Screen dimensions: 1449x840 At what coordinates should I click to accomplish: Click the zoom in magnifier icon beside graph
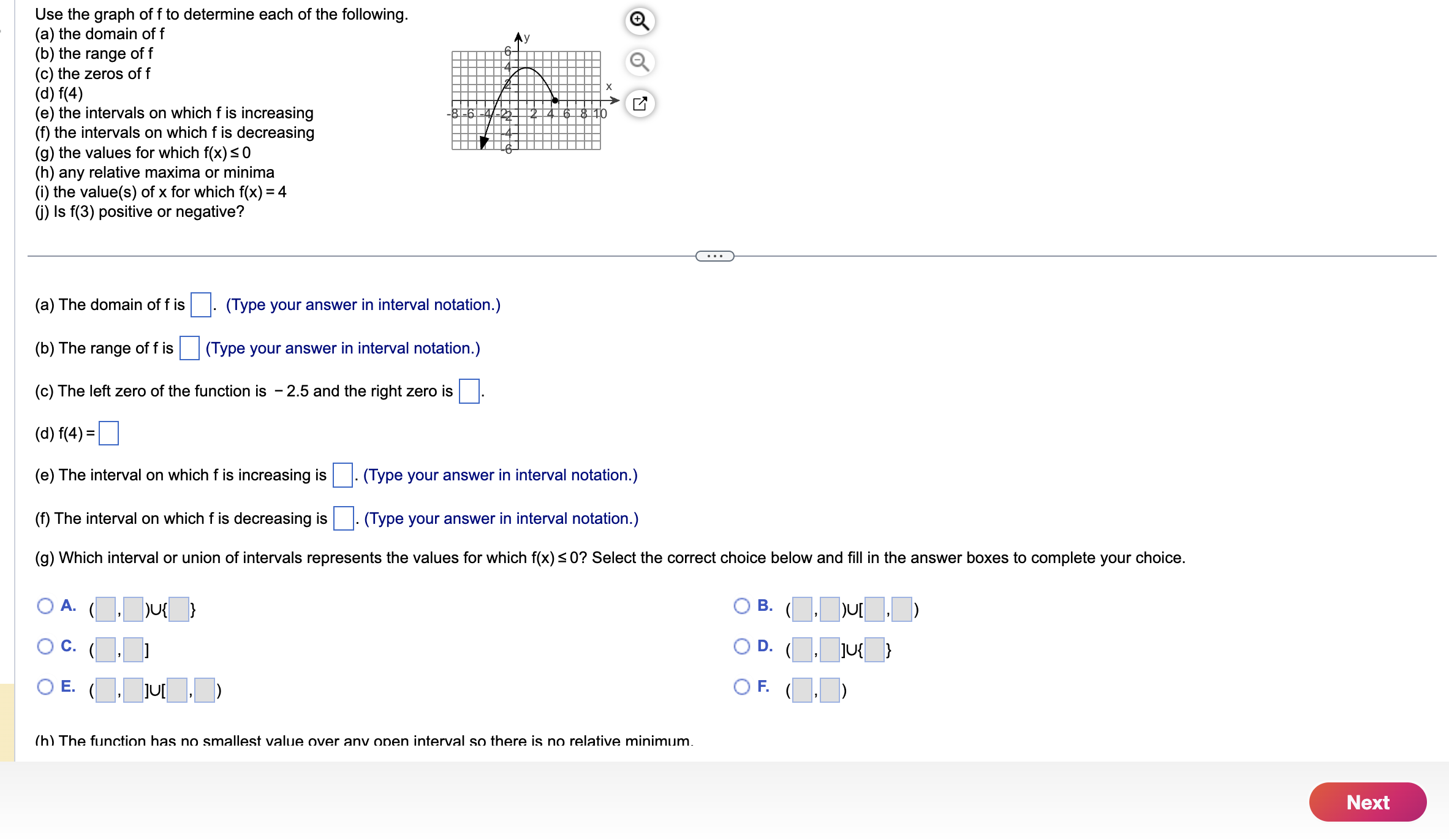click(x=639, y=20)
